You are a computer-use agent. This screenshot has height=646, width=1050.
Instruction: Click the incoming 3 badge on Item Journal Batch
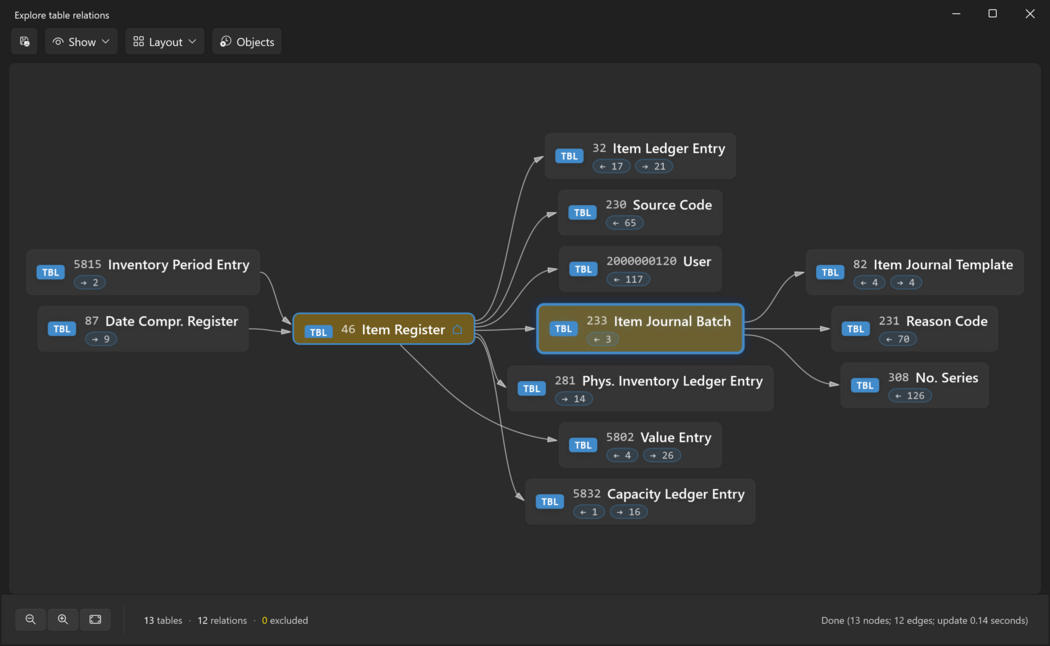tap(603, 339)
